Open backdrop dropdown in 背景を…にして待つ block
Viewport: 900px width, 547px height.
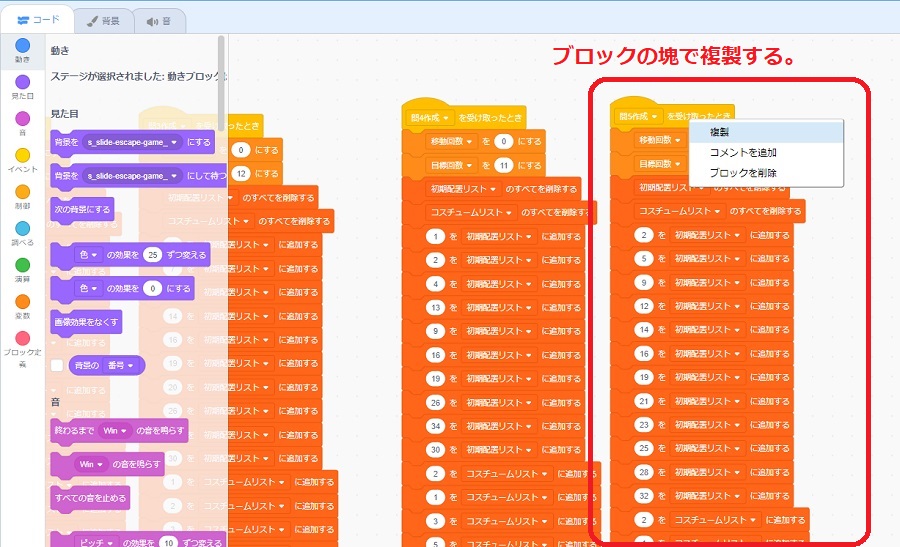tap(133, 176)
